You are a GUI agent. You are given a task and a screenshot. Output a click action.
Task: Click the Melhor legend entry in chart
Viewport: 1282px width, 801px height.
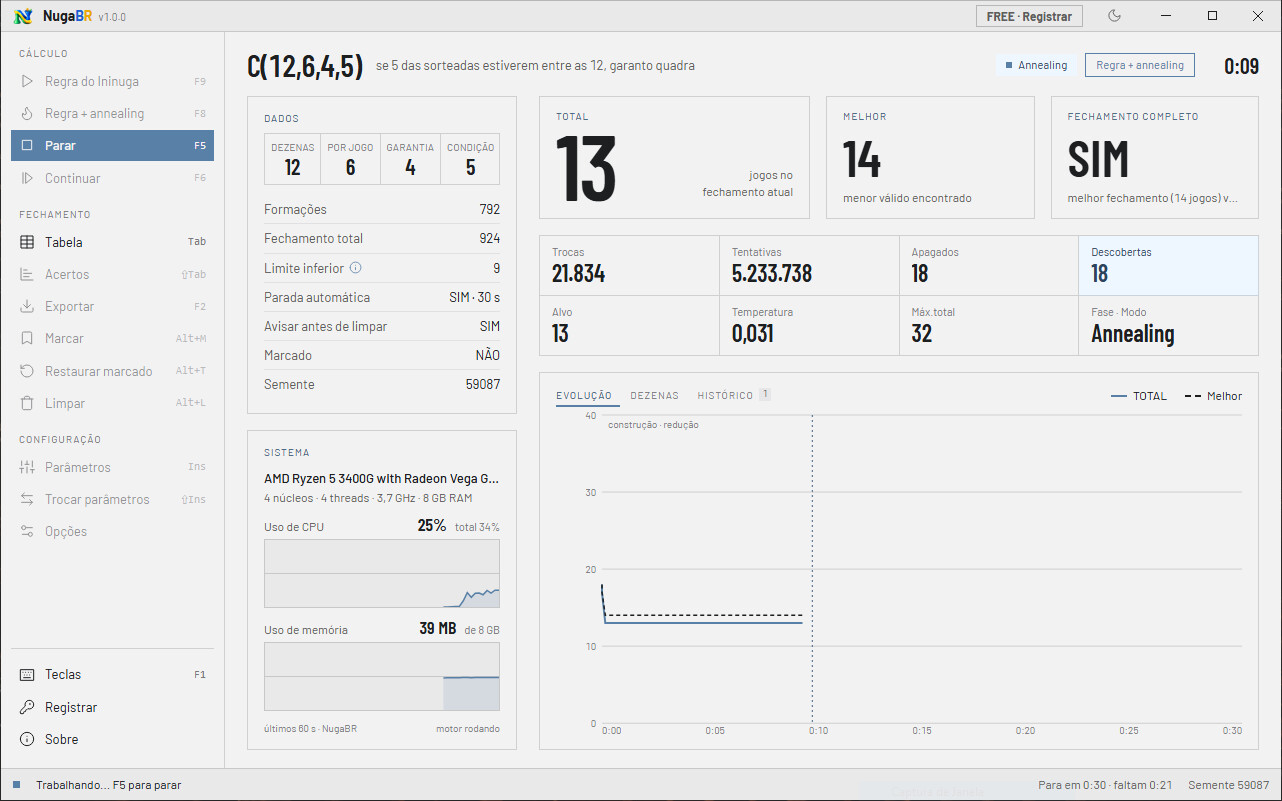tap(1213, 396)
